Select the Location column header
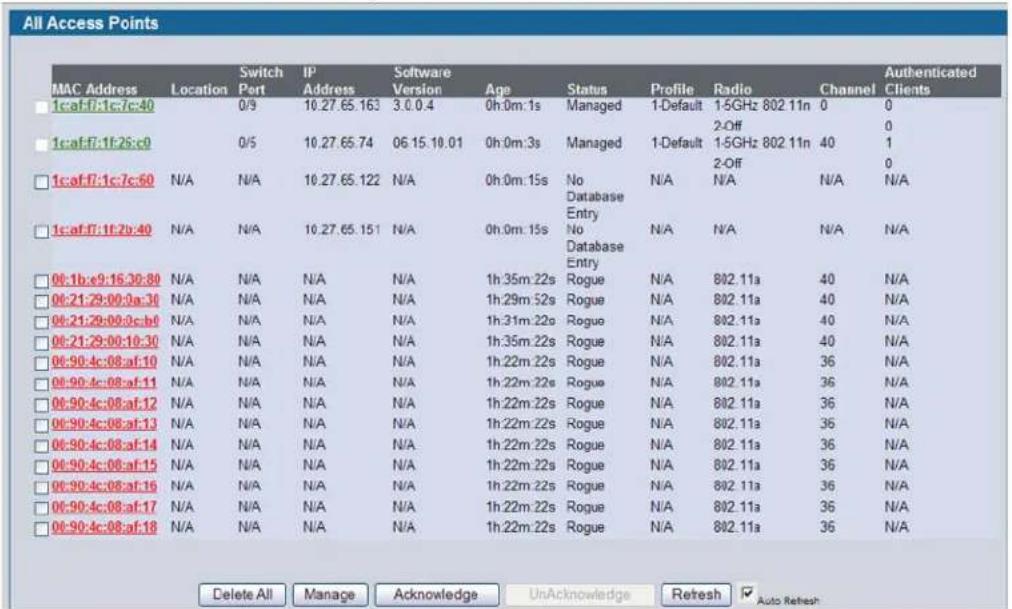 (199, 89)
